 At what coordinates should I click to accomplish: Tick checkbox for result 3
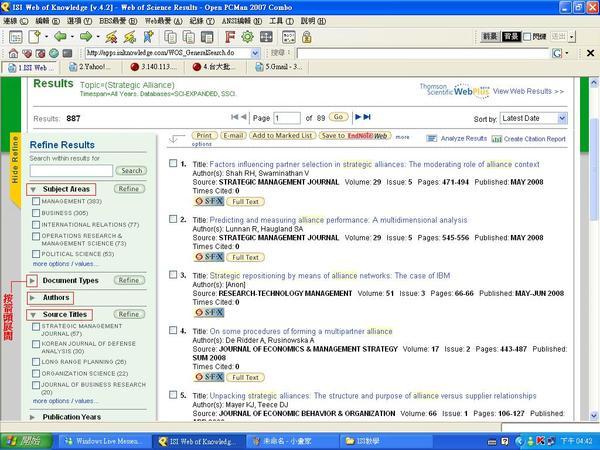[x=173, y=274]
